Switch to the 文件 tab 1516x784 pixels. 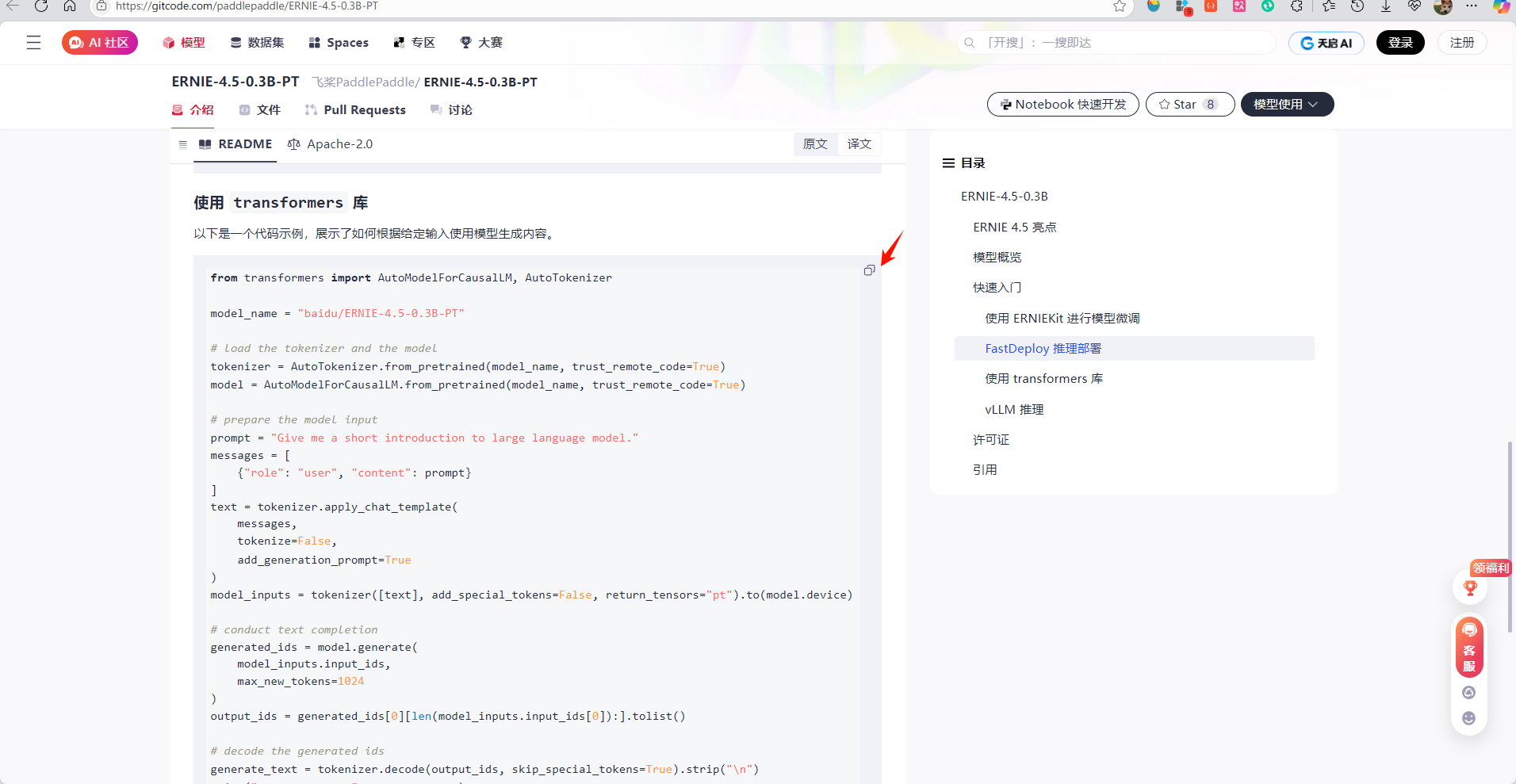(260, 110)
